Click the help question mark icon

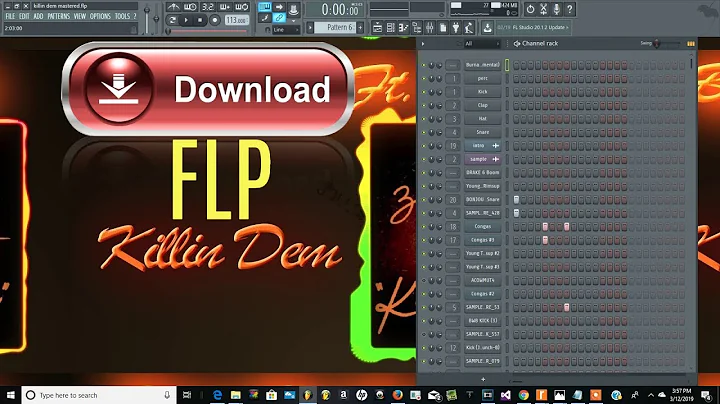click(570, 9)
